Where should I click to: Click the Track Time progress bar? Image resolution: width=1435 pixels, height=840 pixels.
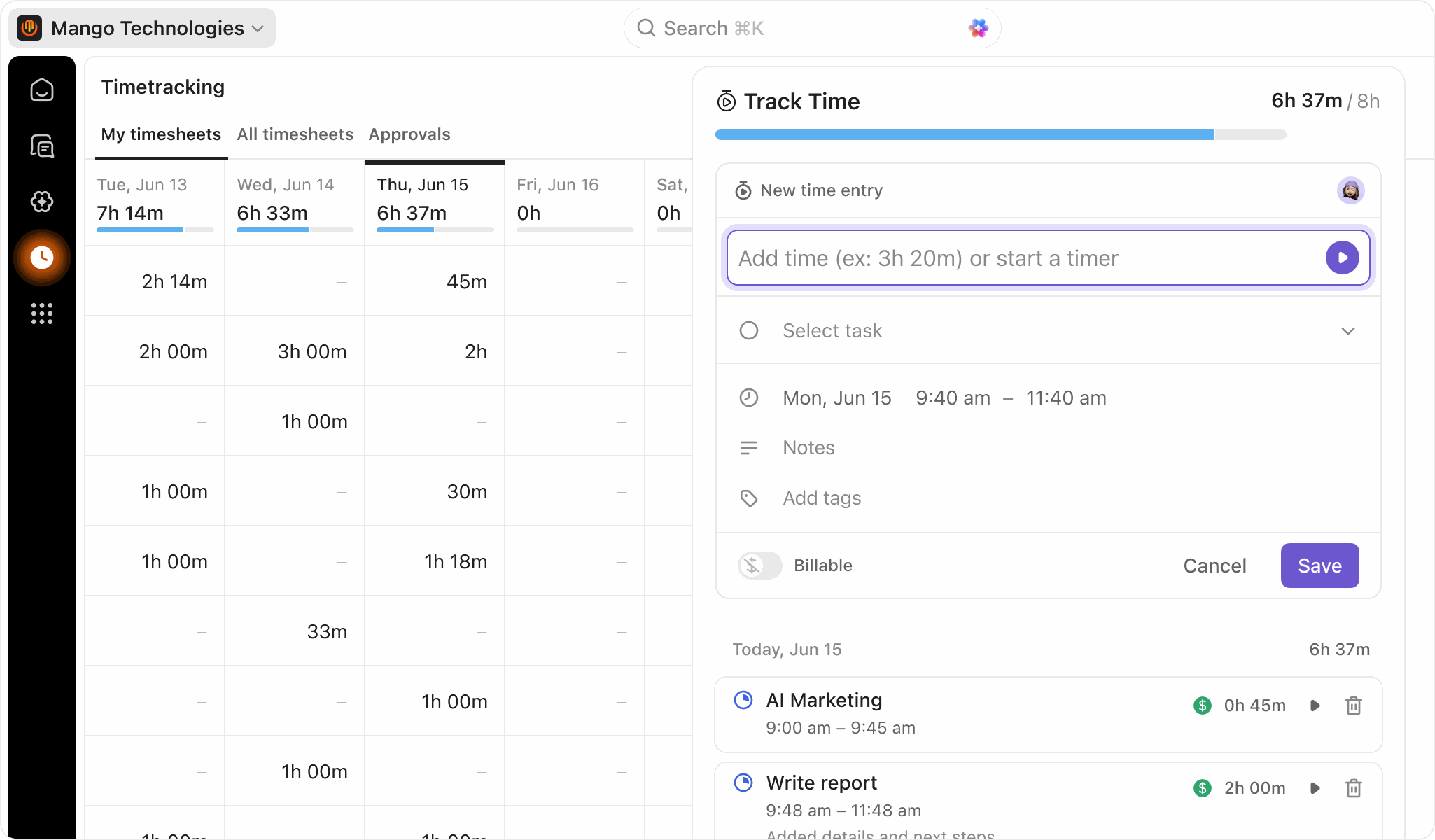[1000, 134]
